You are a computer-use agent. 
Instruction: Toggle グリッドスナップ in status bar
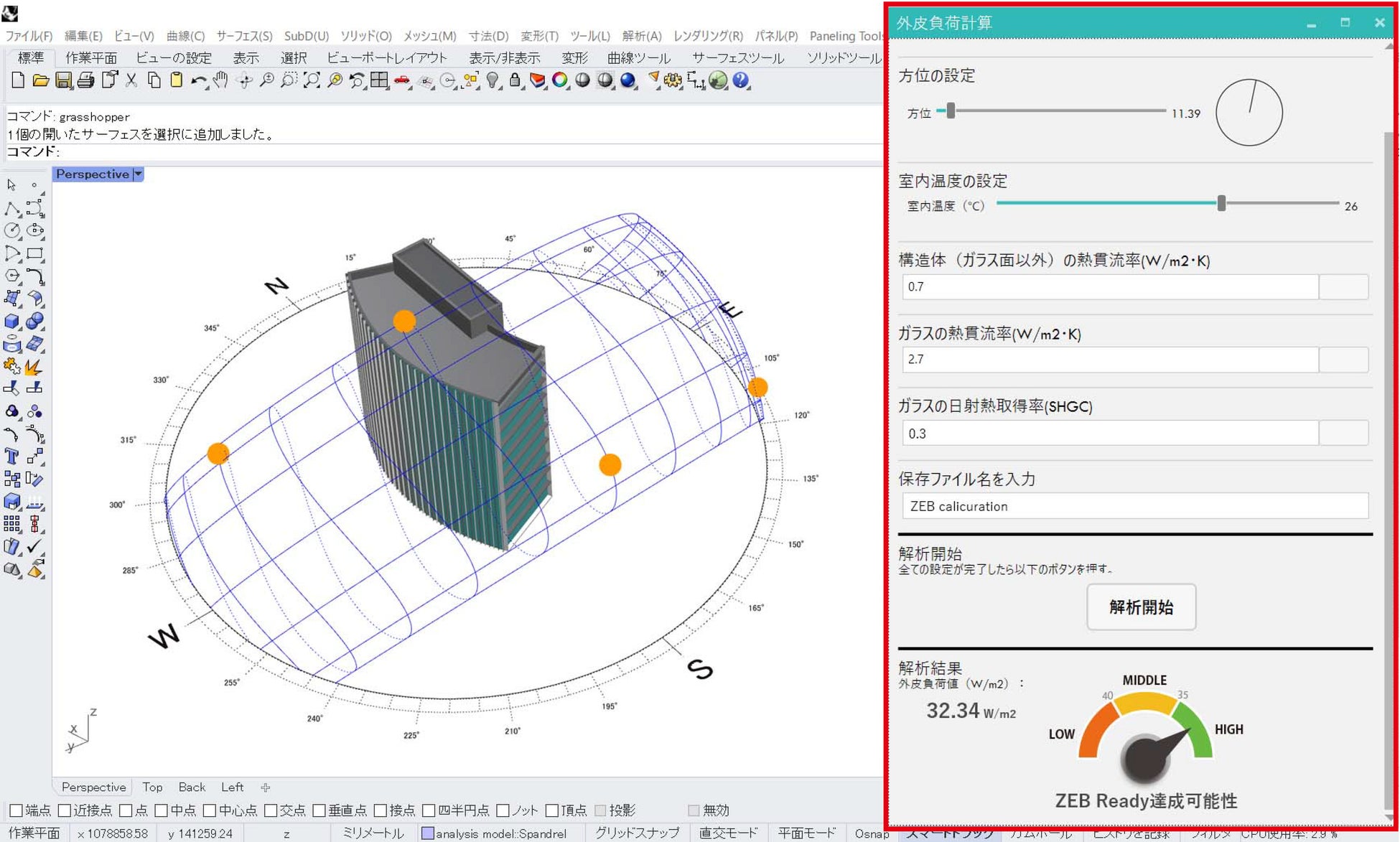[637, 833]
